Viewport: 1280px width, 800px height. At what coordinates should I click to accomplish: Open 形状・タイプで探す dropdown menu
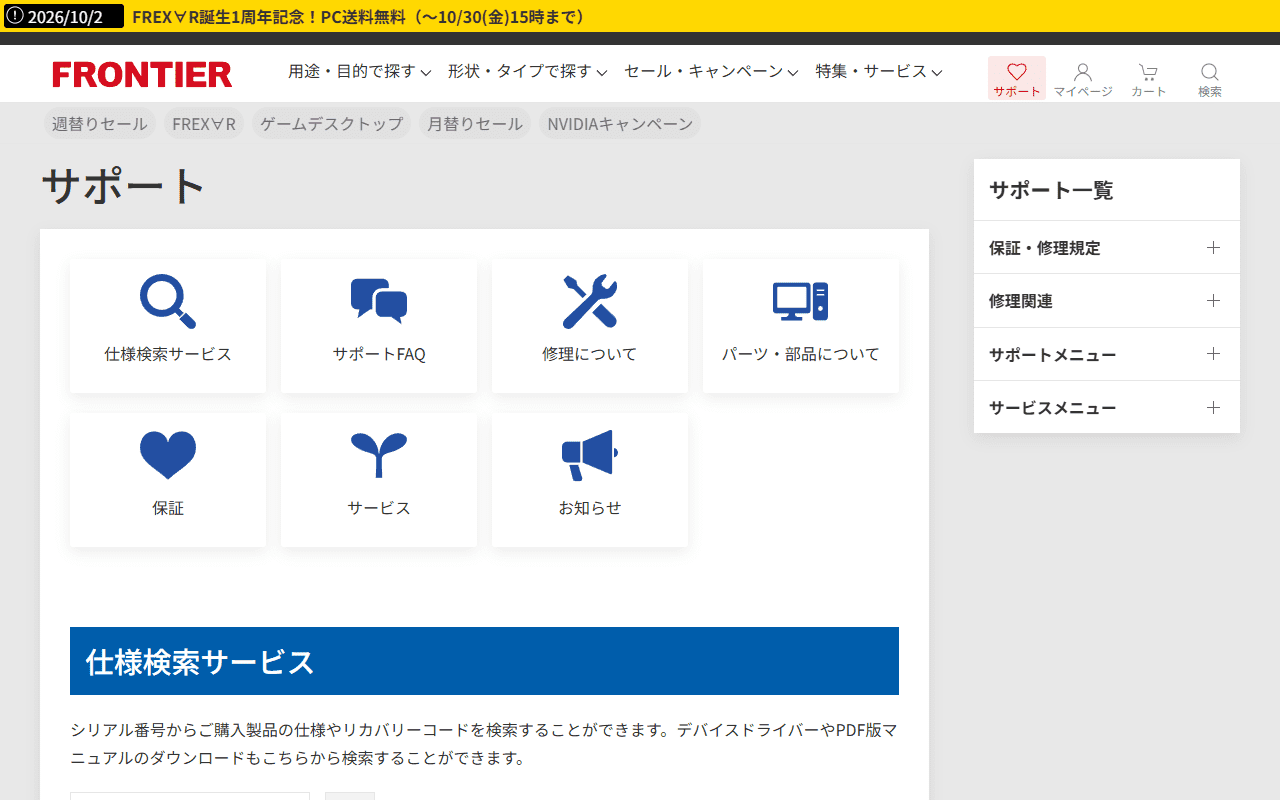pos(528,71)
